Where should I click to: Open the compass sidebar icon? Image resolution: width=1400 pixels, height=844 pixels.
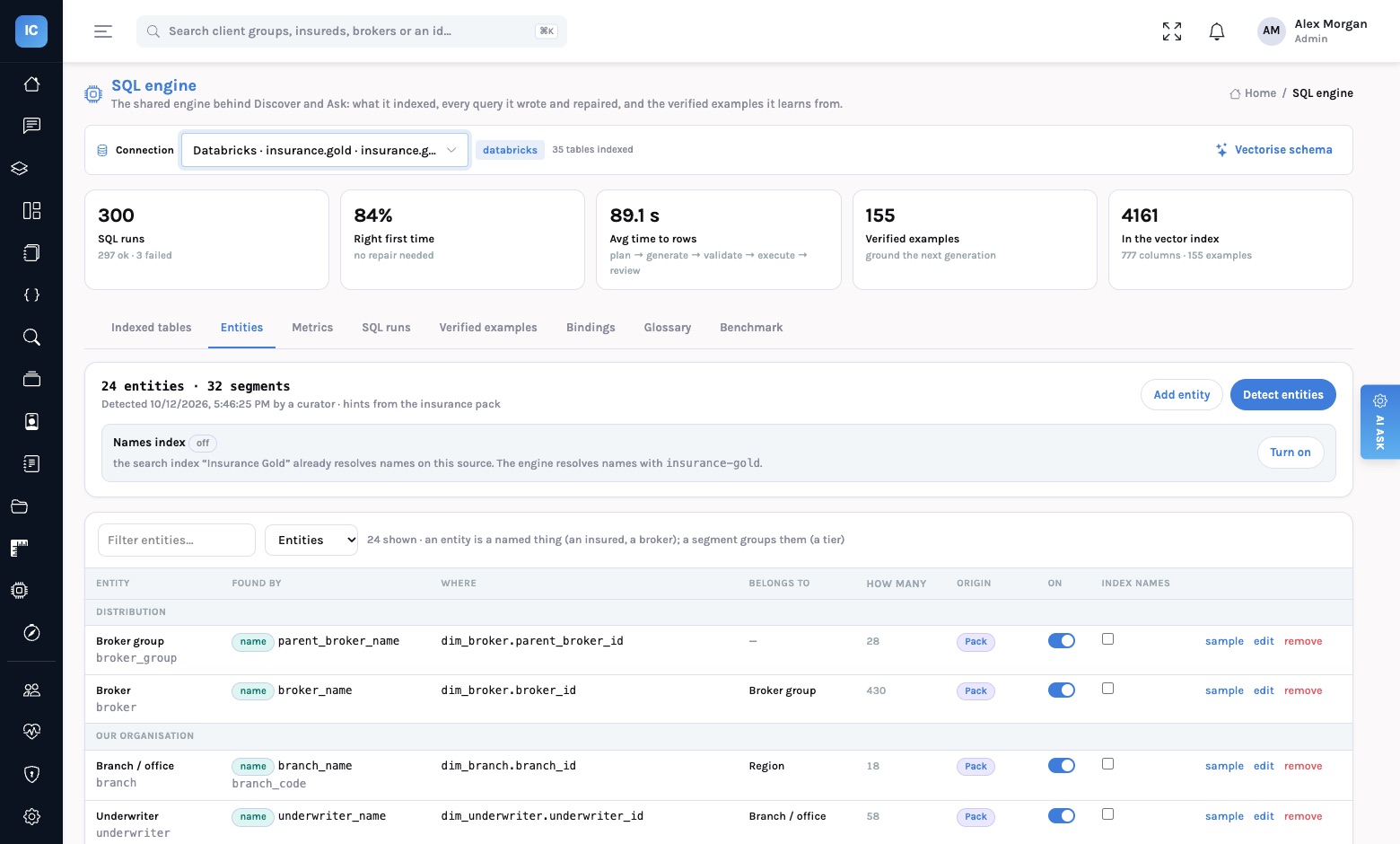tap(31, 633)
